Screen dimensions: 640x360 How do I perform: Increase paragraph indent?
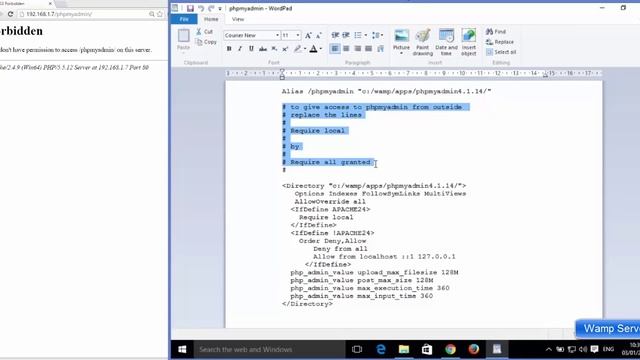346,36
